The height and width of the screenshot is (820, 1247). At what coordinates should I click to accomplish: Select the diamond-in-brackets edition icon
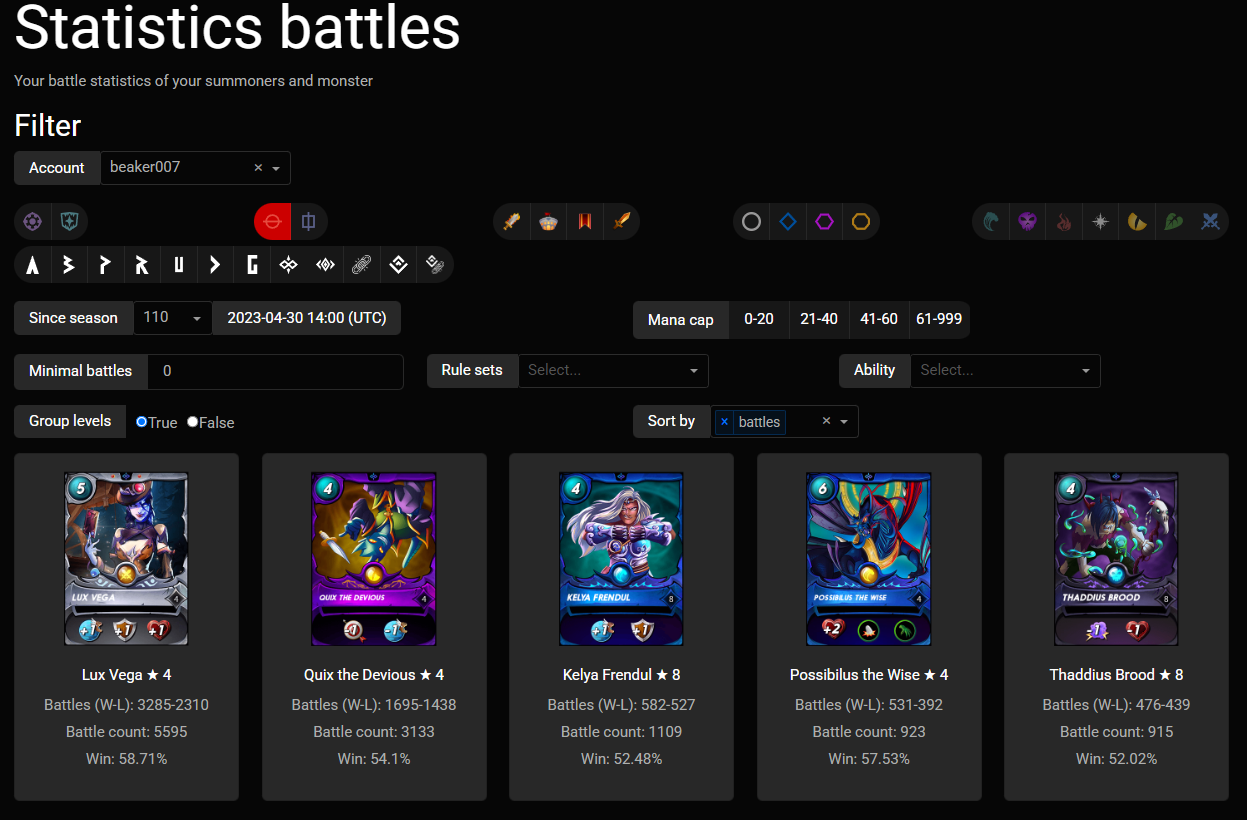click(x=325, y=265)
